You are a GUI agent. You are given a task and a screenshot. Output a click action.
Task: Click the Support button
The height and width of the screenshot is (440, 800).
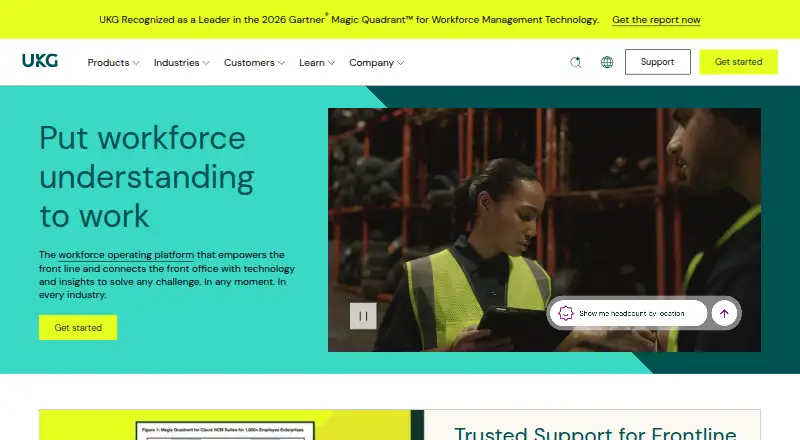click(x=658, y=62)
